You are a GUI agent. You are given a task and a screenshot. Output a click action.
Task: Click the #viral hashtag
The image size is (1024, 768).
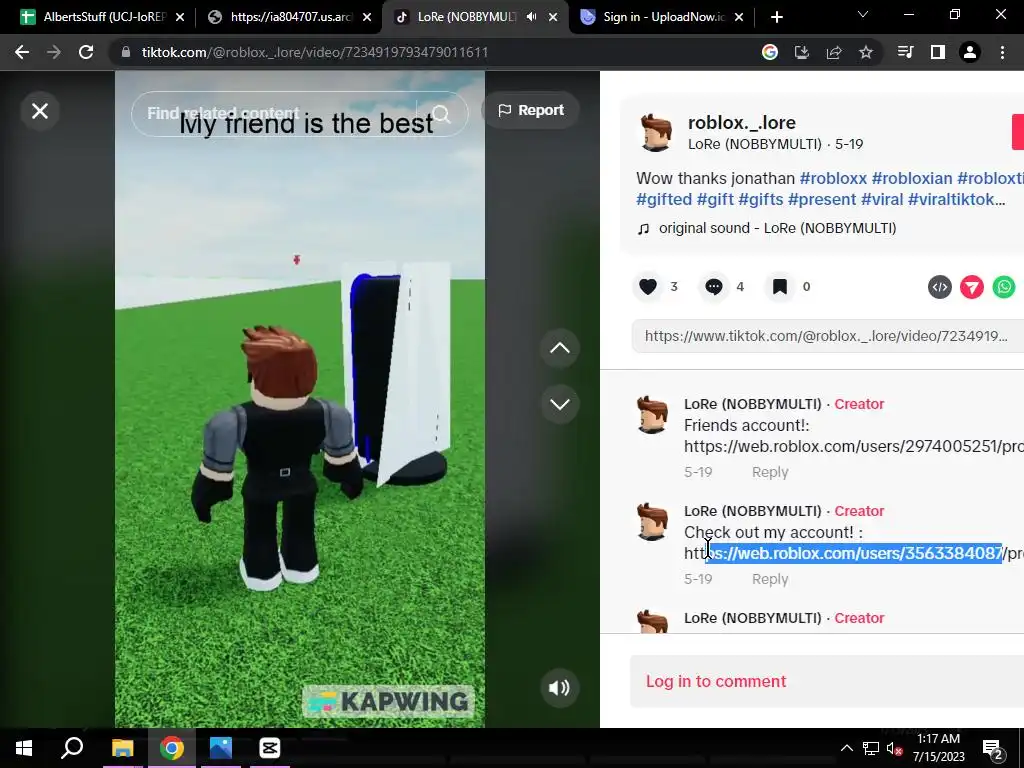(882, 199)
